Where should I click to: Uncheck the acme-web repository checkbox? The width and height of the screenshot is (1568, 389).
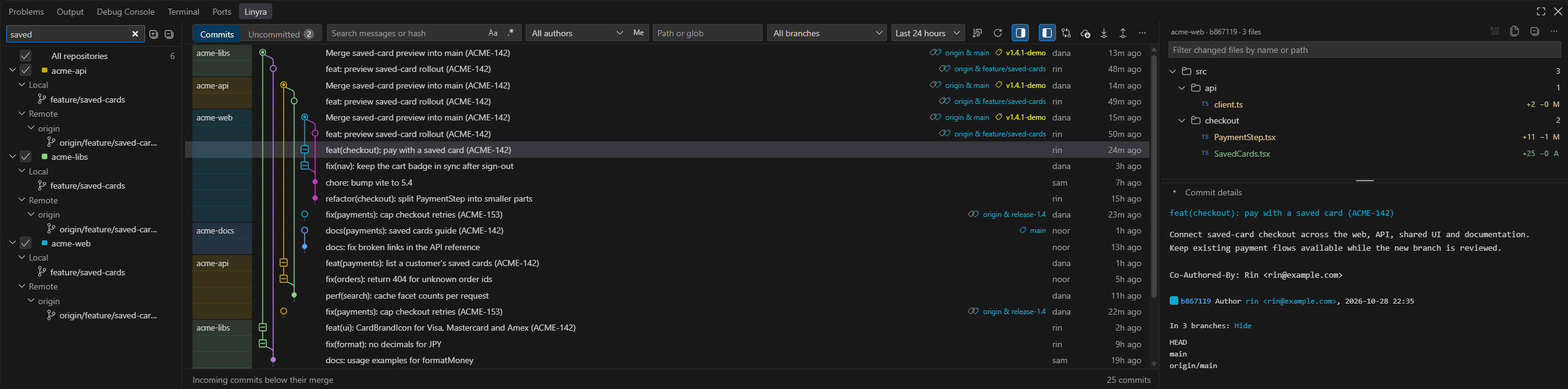click(25, 243)
